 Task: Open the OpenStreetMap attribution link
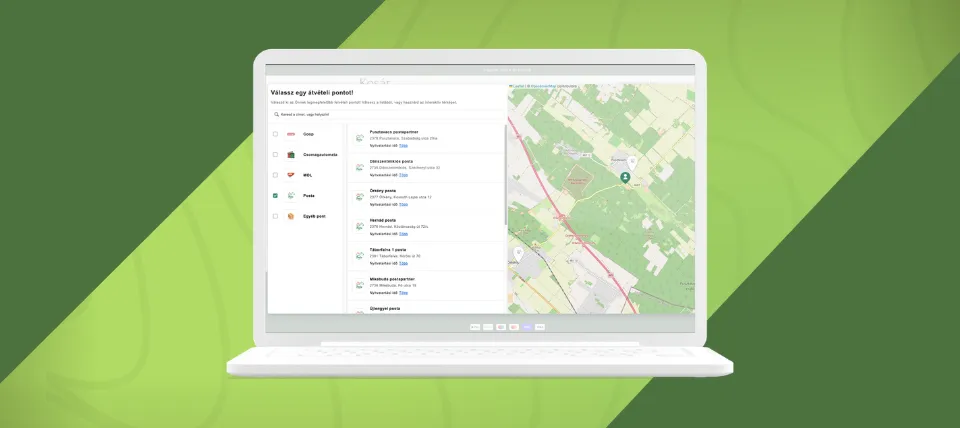pyautogui.click(x=542, y=86)
